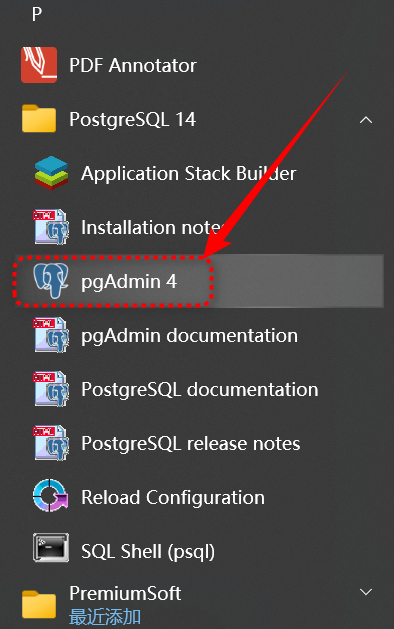Click the Reload Configuration circular arrow icon

(51, 496)
